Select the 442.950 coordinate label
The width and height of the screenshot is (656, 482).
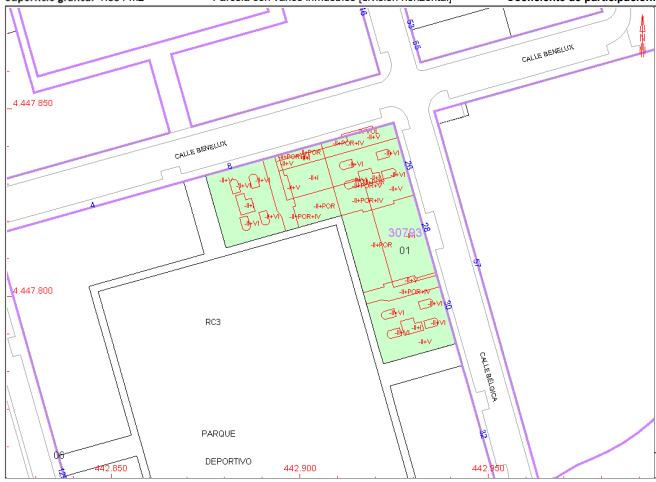pos(487,468)
